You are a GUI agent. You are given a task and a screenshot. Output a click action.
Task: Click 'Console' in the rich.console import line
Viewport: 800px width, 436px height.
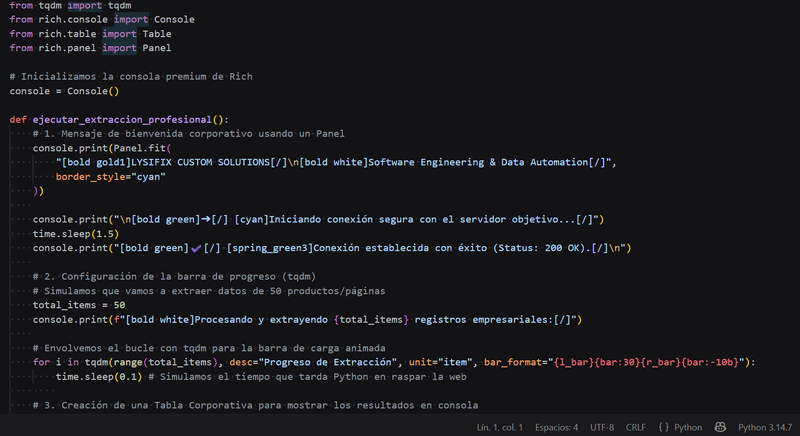point(174,19)
